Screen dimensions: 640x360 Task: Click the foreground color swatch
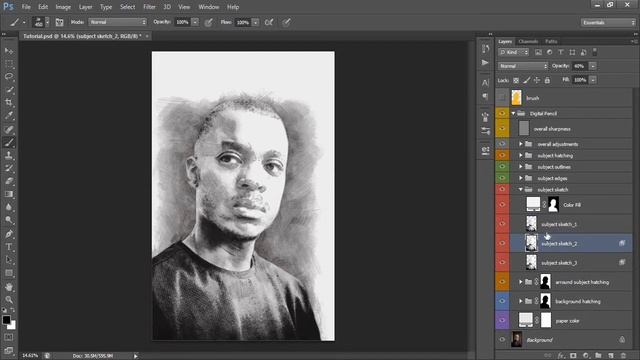(x=6, y=320)
